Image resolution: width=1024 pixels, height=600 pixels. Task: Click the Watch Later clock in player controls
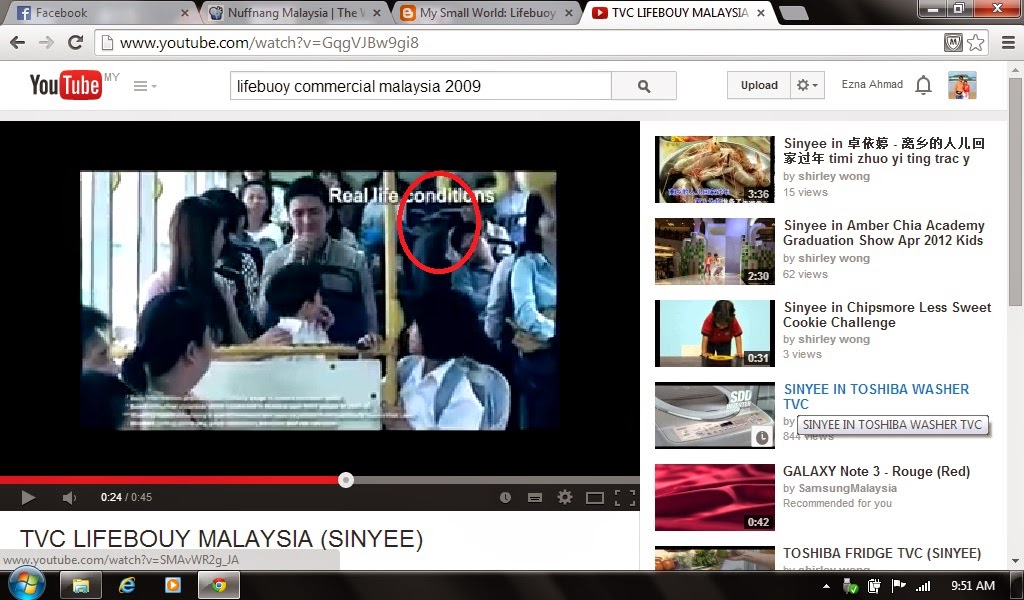tap(505, 497)
